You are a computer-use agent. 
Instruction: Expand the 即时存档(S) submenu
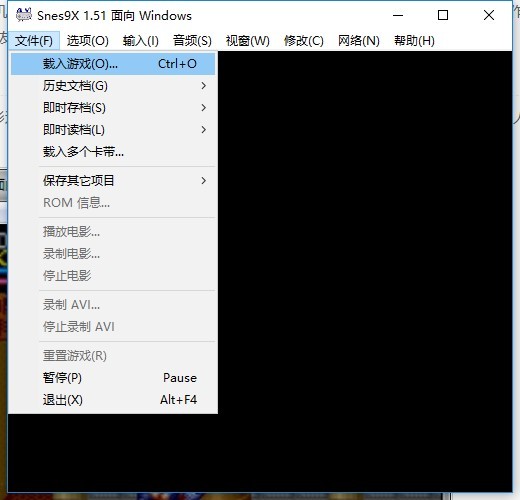113,108
